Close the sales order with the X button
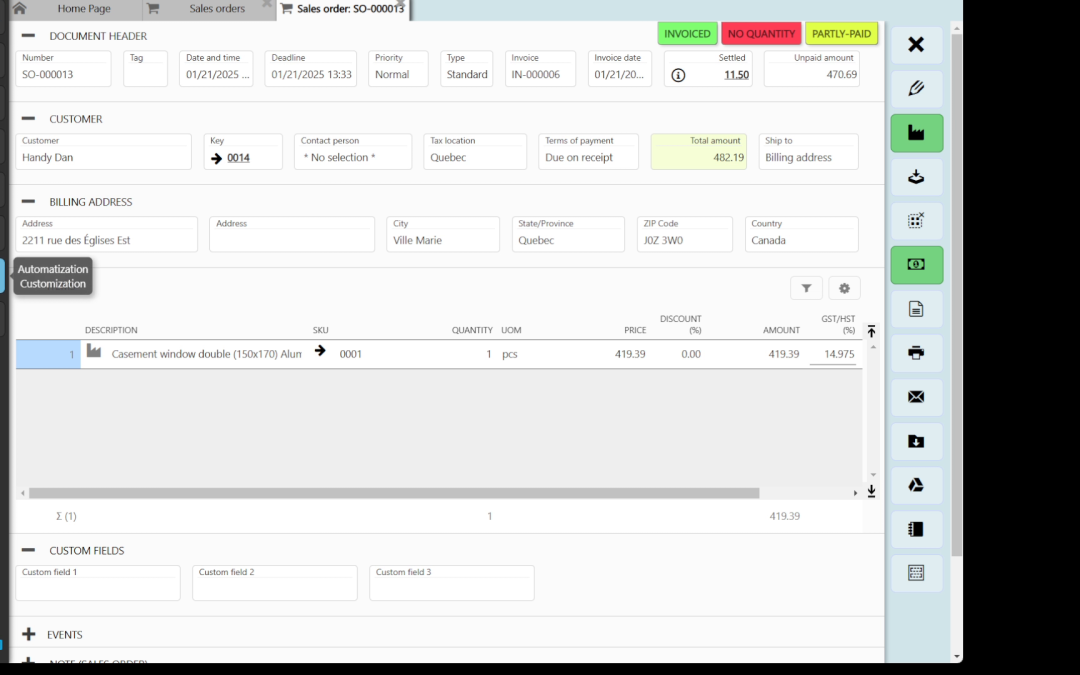Image resolution: width=1080 pixels, height=675 pixels. click(x=916, y=45)
